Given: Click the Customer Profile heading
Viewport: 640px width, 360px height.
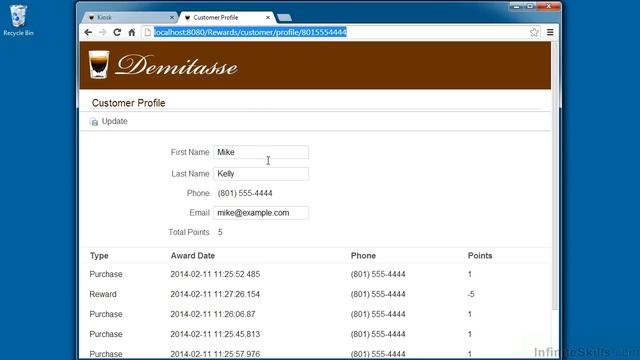Looking at the screenshot, I should point(129,103).
